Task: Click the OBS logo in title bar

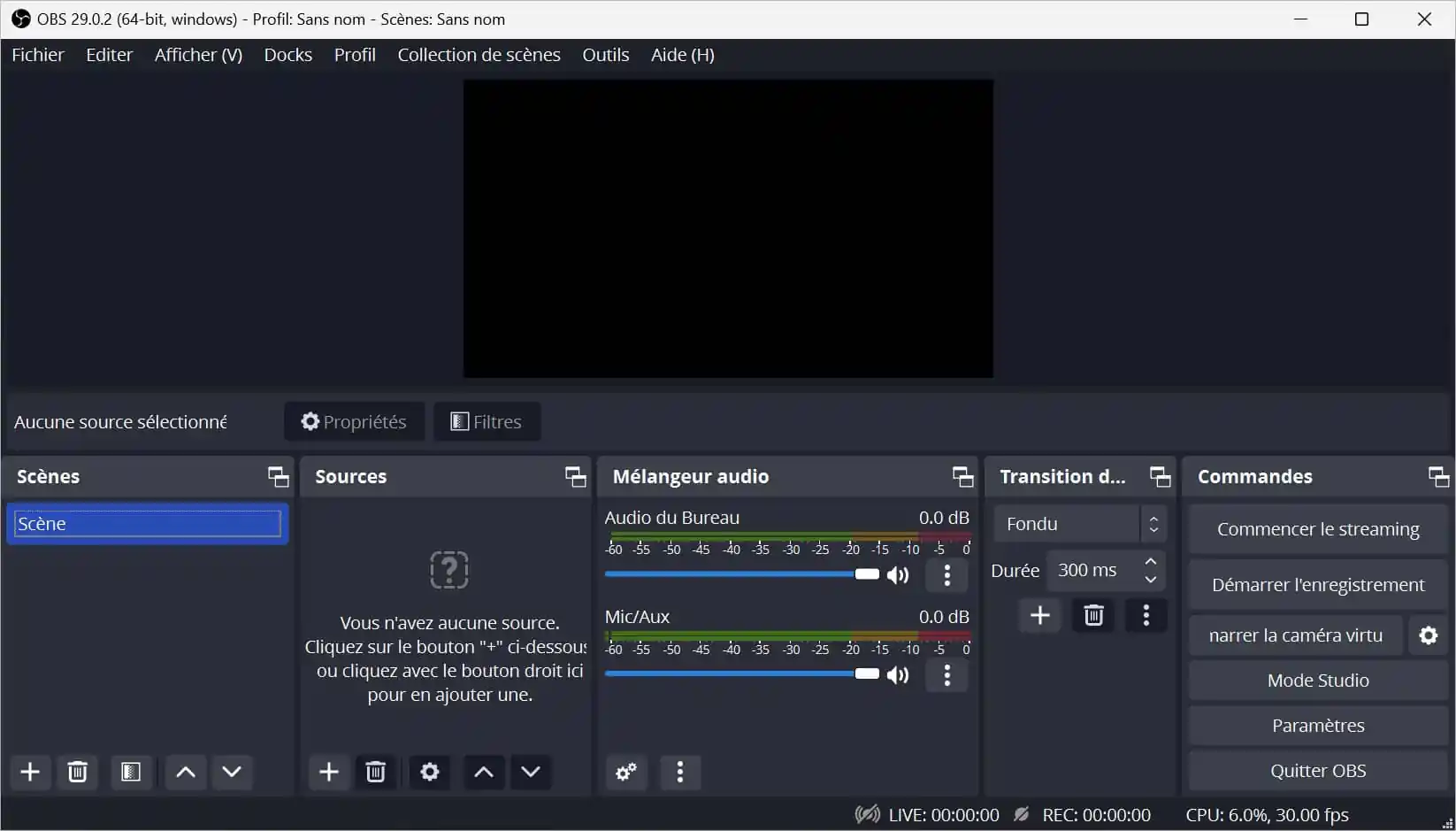Action: pyautogui.click(x=21, y=19)
